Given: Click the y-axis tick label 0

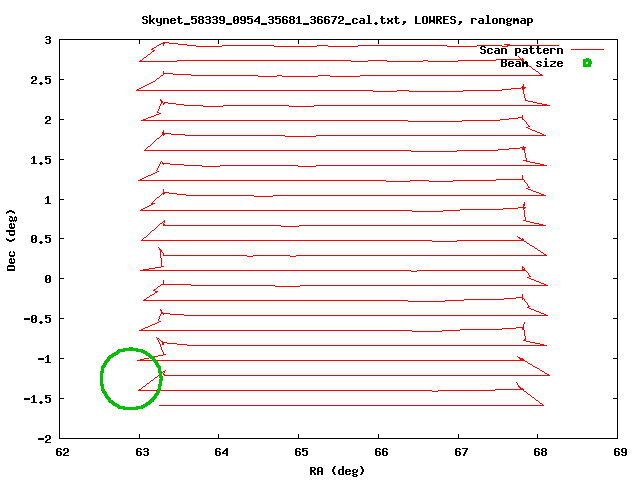Looking at the screenshot, I should [x=48, y=279].
